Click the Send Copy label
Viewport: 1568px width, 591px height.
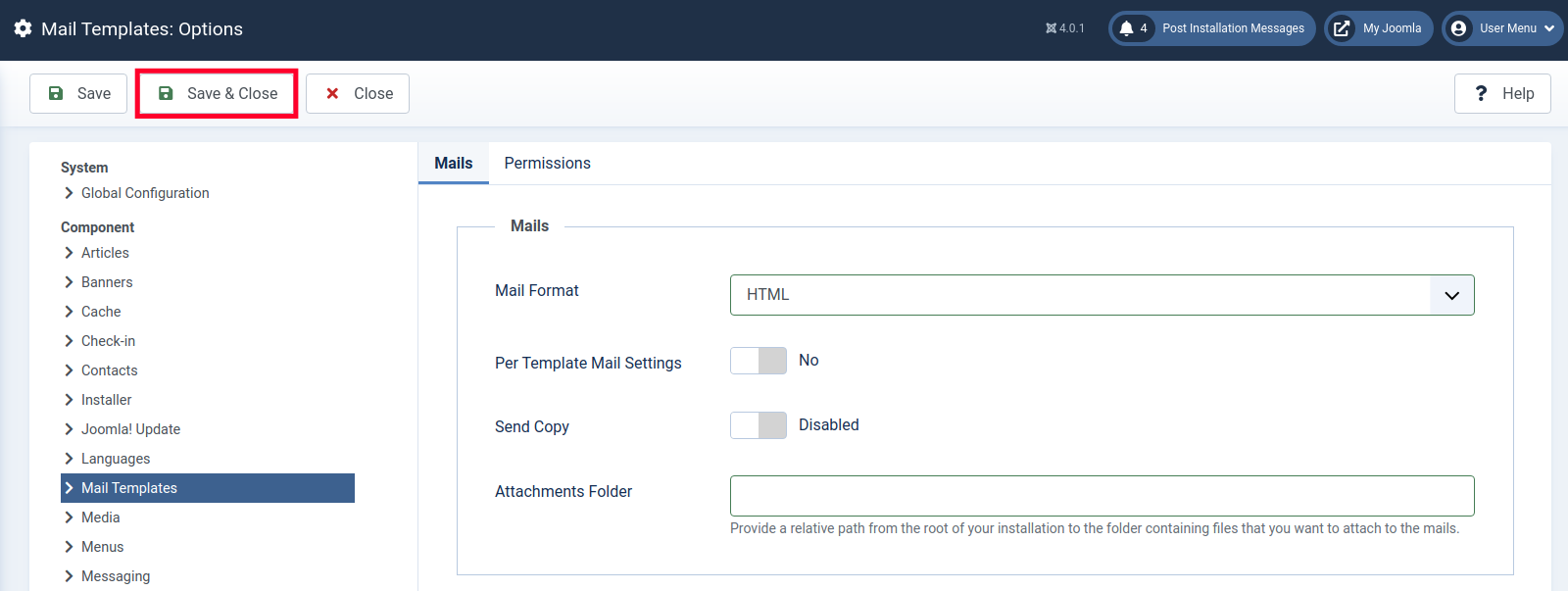[x=532, y=426]
